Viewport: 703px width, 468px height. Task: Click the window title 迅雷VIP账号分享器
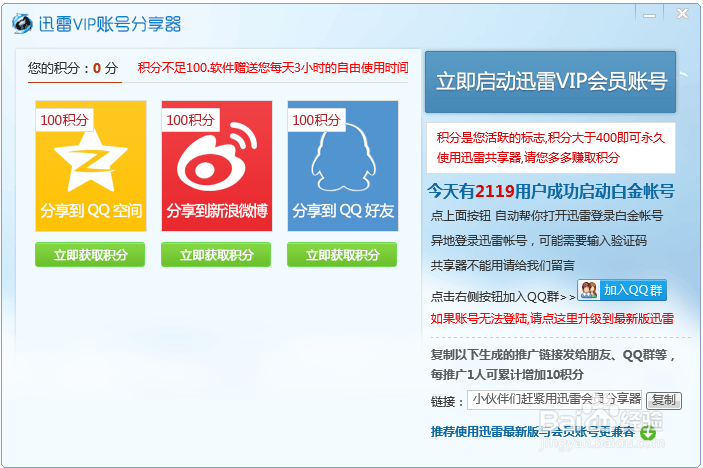coord(110,24)
